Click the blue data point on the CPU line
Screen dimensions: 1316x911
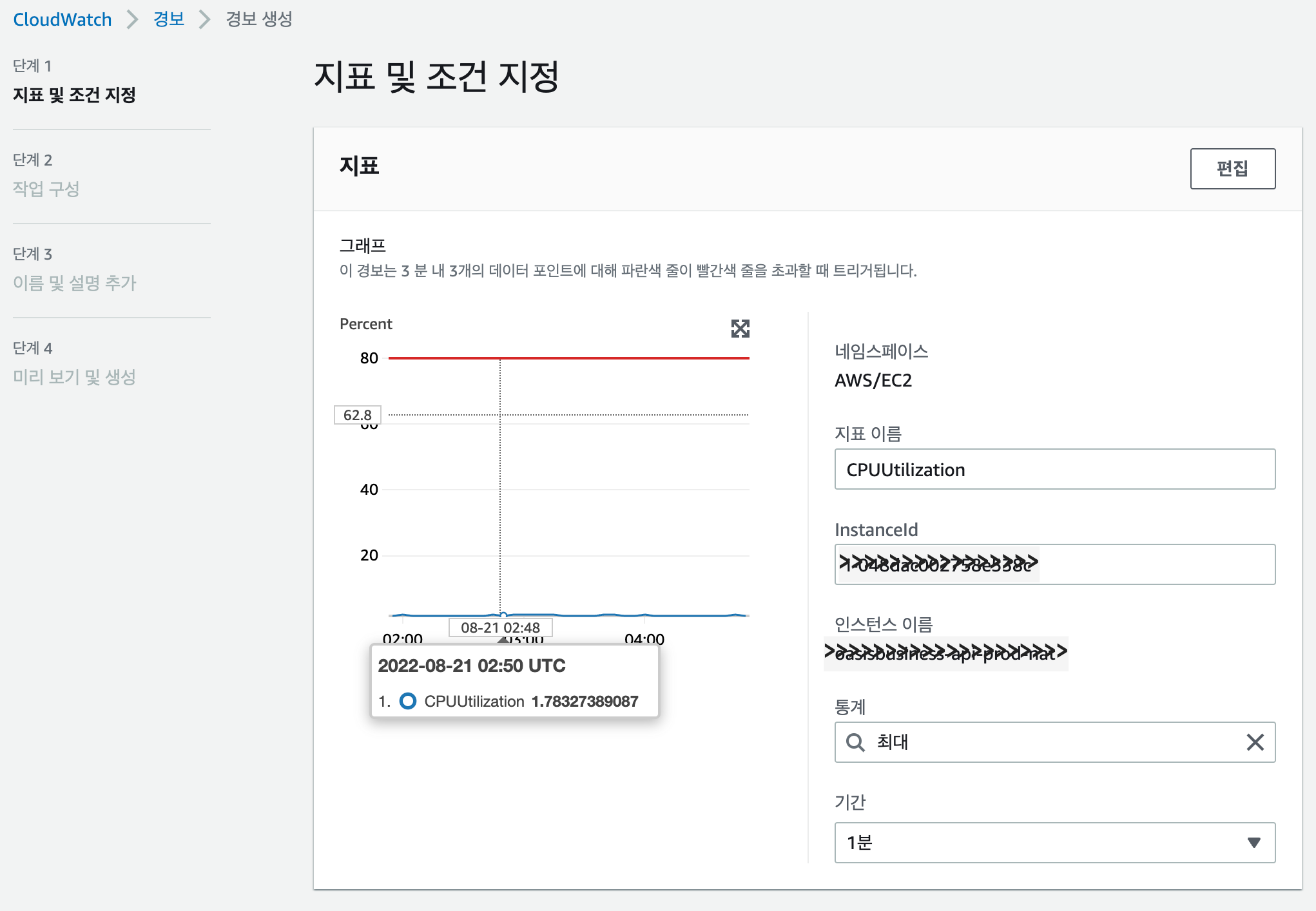point(503,615)
